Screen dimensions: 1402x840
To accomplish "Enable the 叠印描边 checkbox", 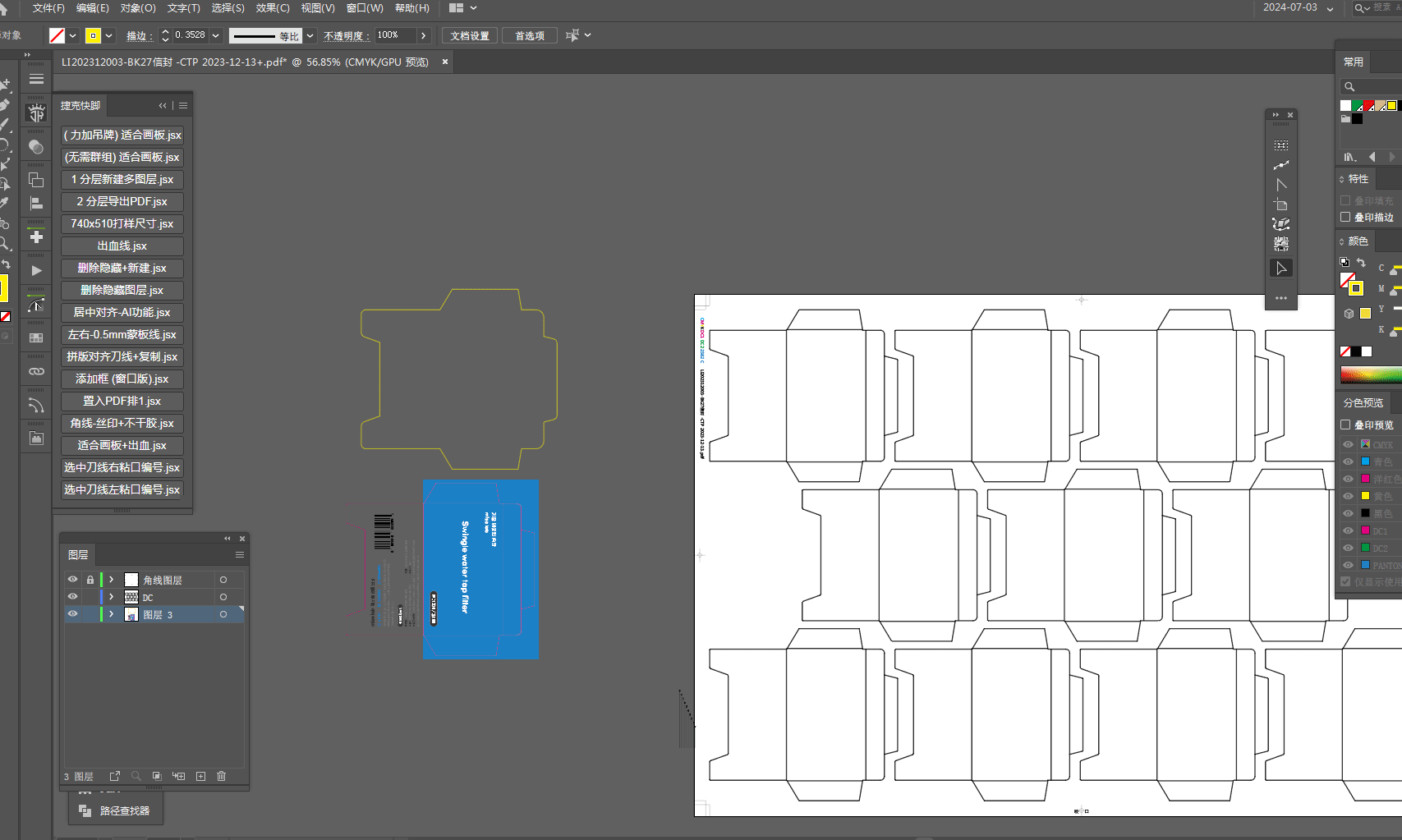I will pos(1345,218).
